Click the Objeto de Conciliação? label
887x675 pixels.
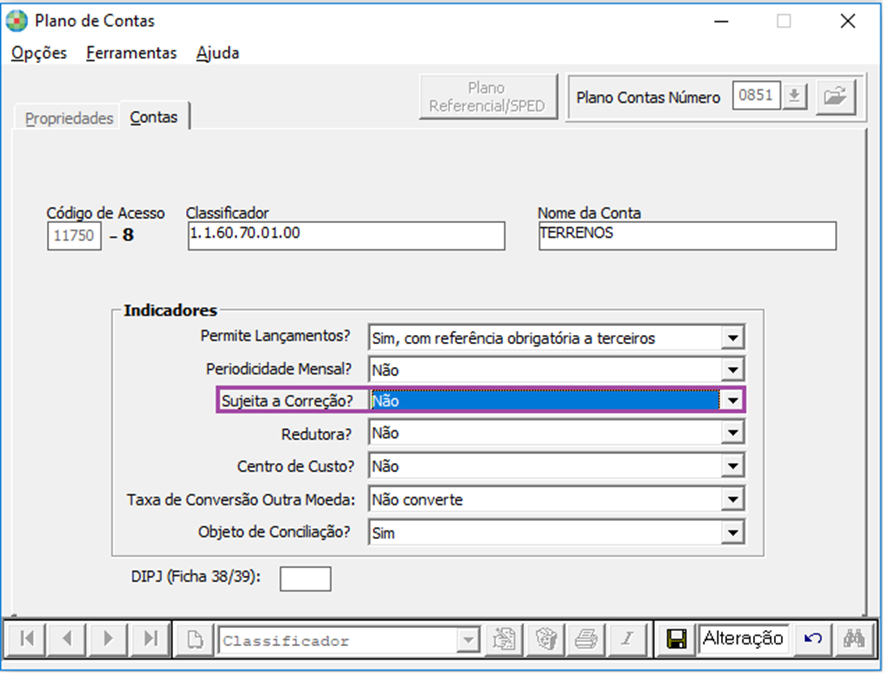point(274,532)
